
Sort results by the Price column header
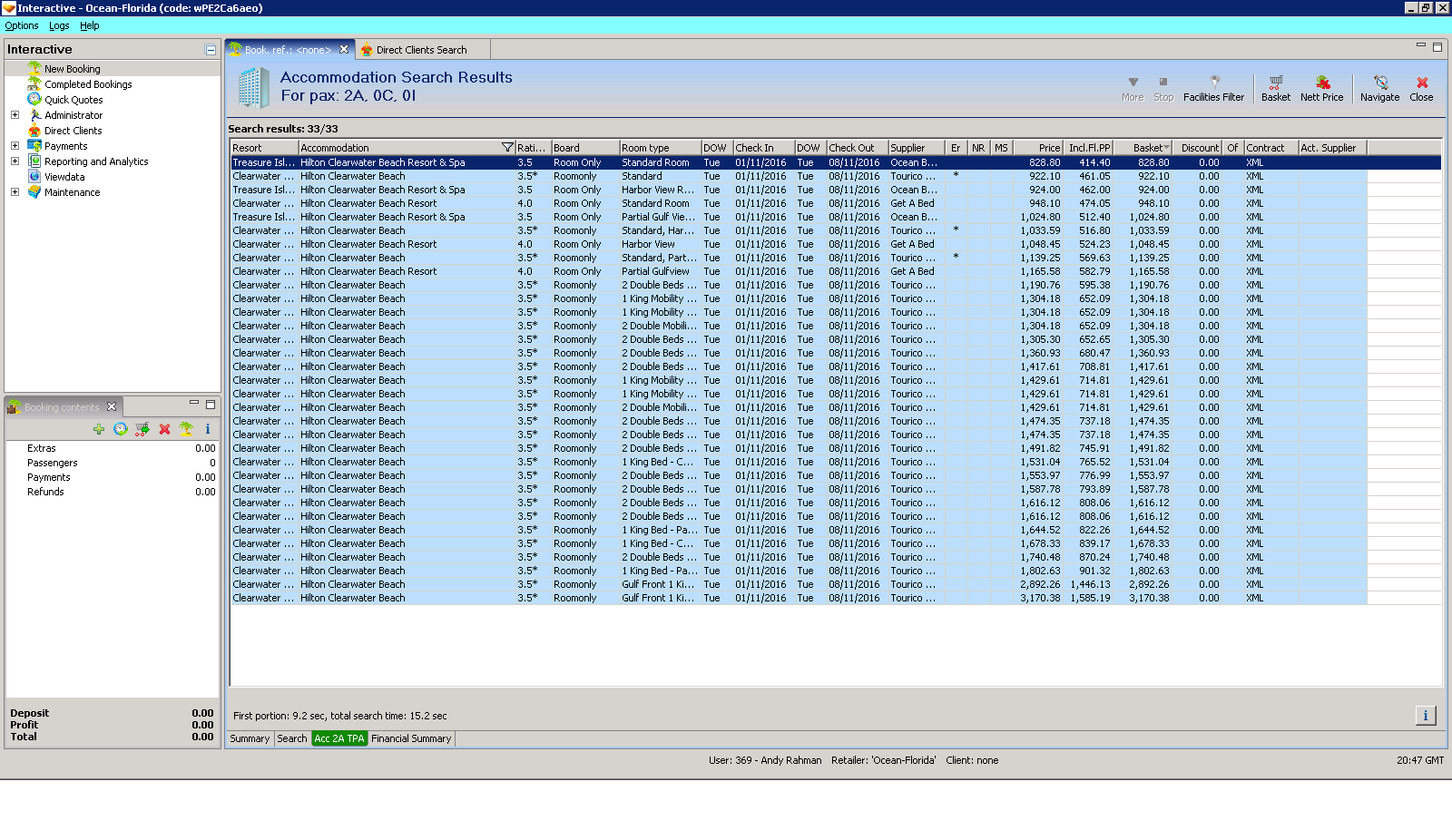pos(1038,148)
